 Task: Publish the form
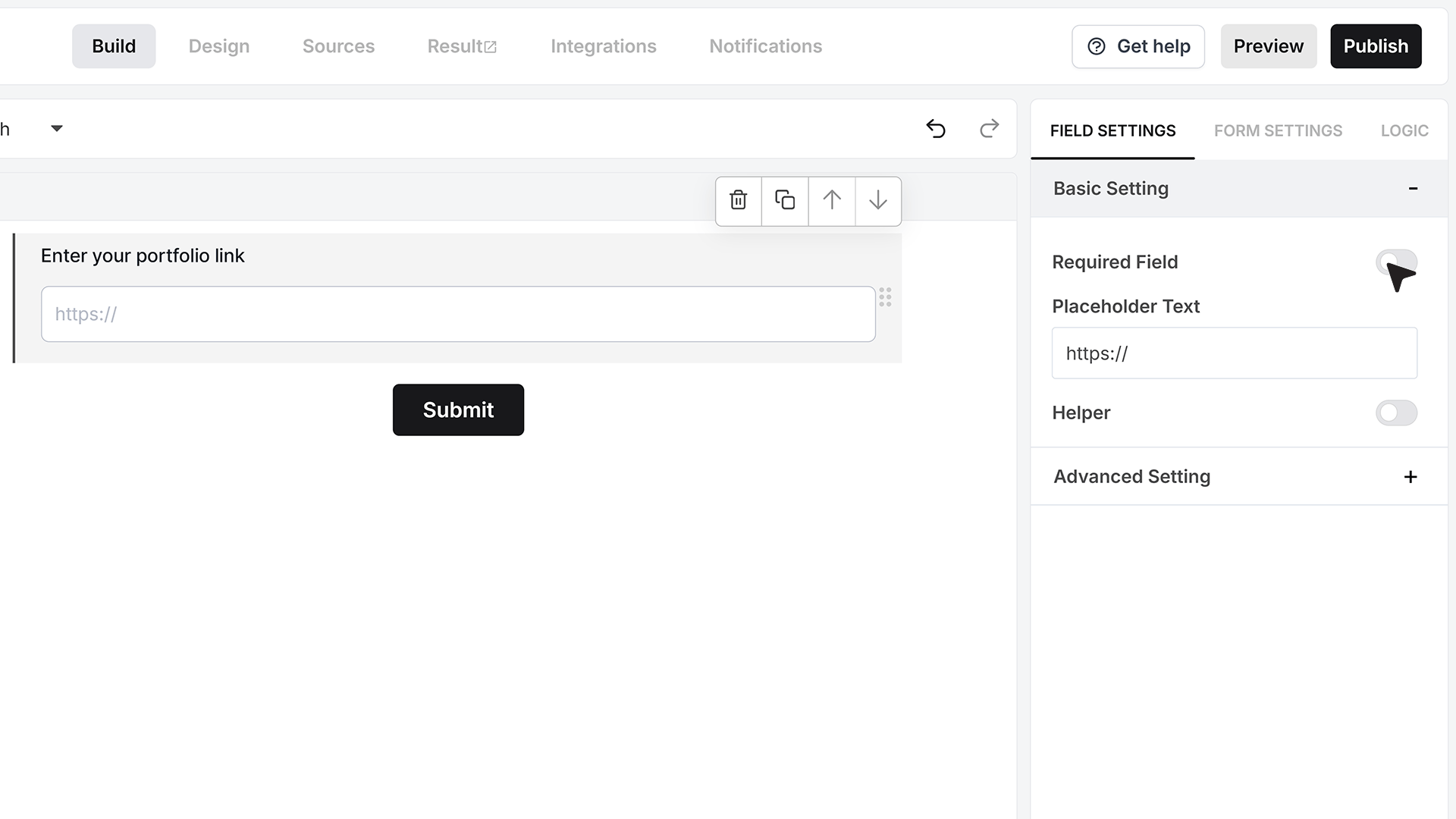pos(1376,46)
